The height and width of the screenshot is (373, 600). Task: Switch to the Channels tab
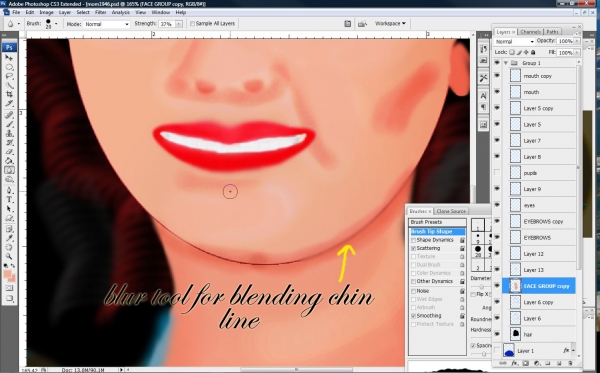click(x=530, y=32)
